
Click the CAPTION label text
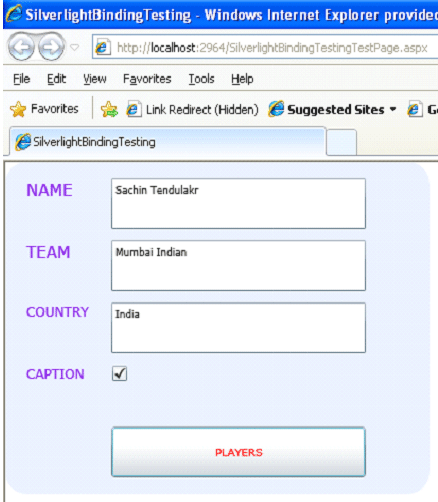(x=55, y=374)
